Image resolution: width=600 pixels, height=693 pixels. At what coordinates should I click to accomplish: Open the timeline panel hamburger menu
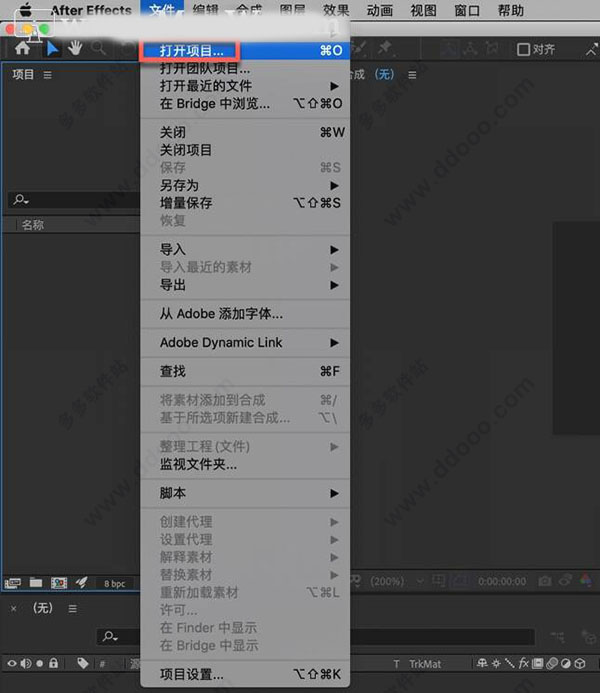pyautogui.click(x=72, y=609)
